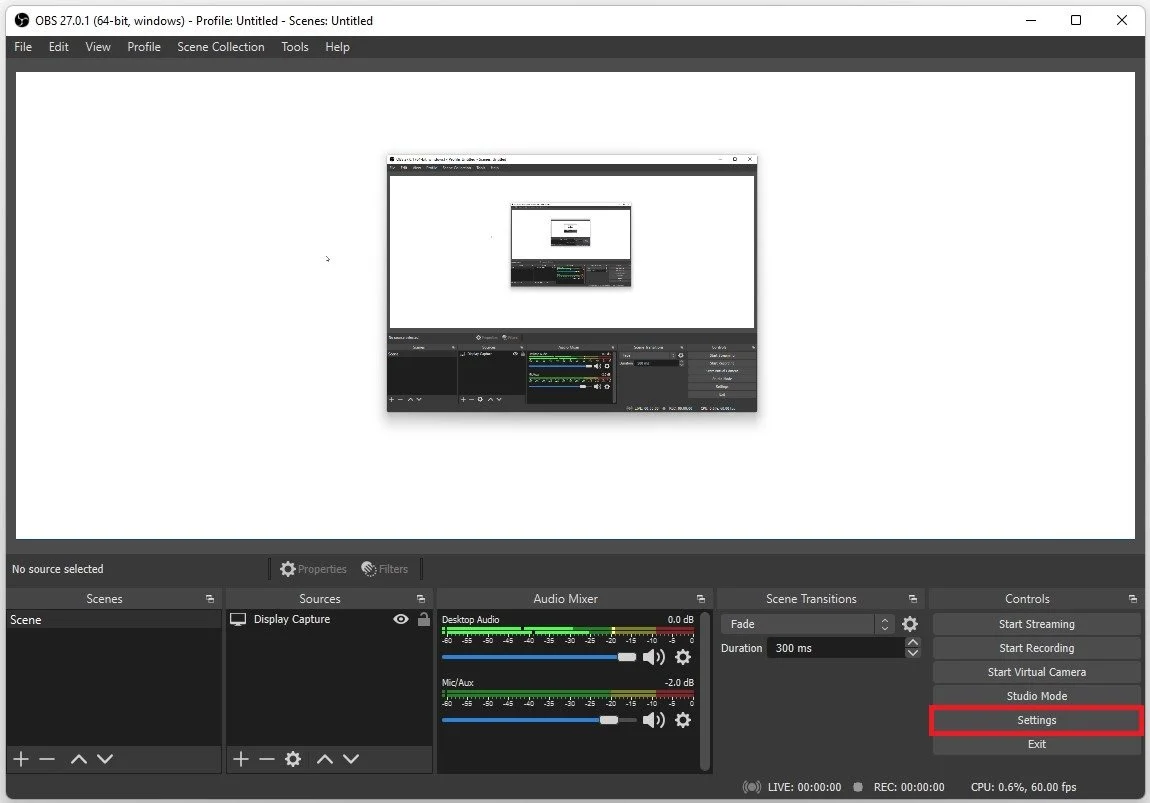Open Scene Transitions properties gear
This screenshot has height=803, width=1150.
pos(910,623)
